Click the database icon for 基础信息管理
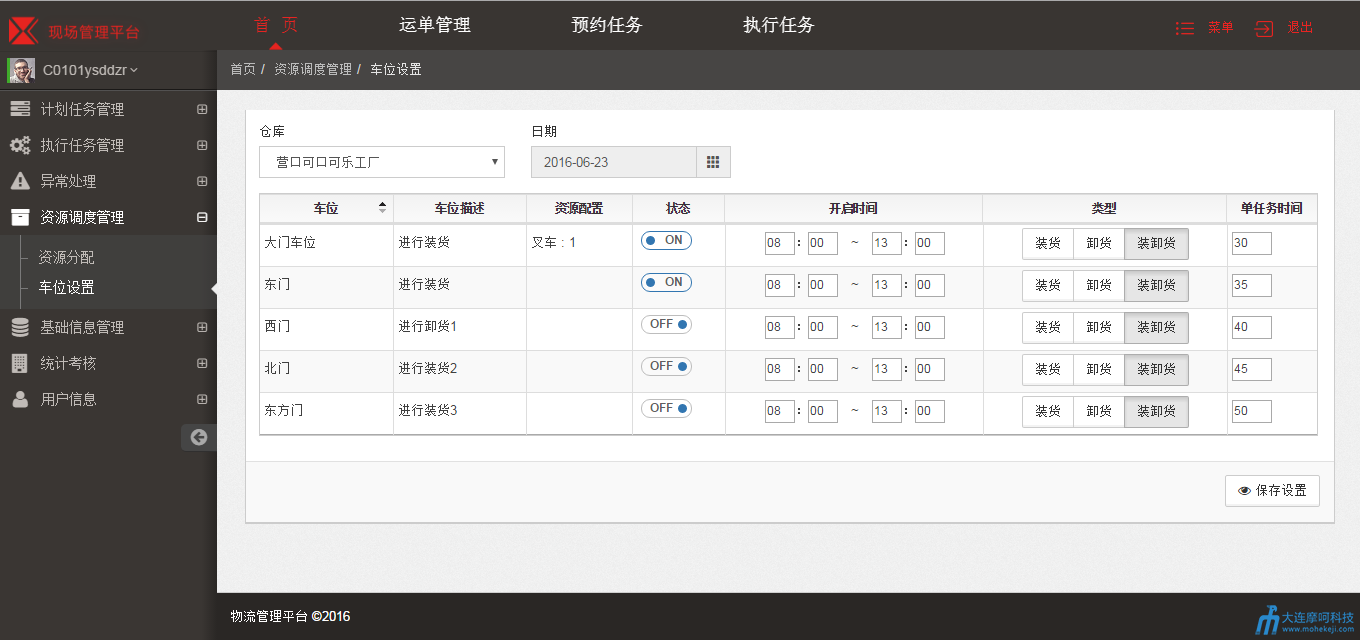This screenshot has width=1360, height=640. pos(20,327)
